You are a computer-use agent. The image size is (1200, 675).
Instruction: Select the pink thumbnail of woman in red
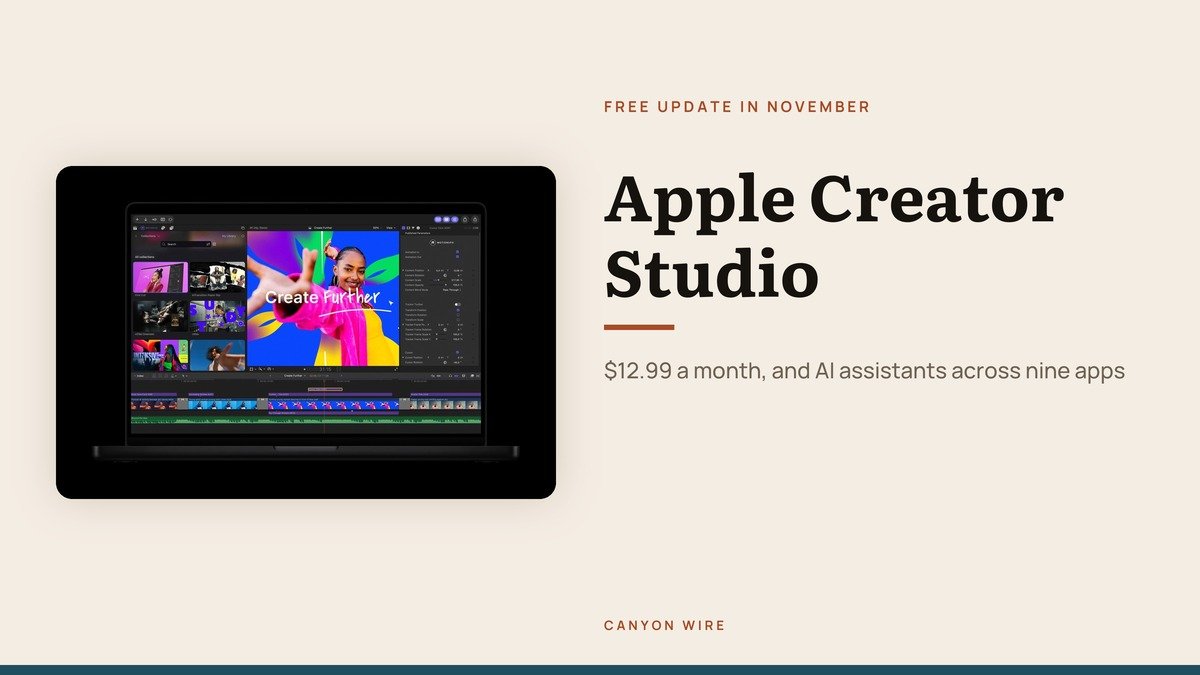pos(160,277)
